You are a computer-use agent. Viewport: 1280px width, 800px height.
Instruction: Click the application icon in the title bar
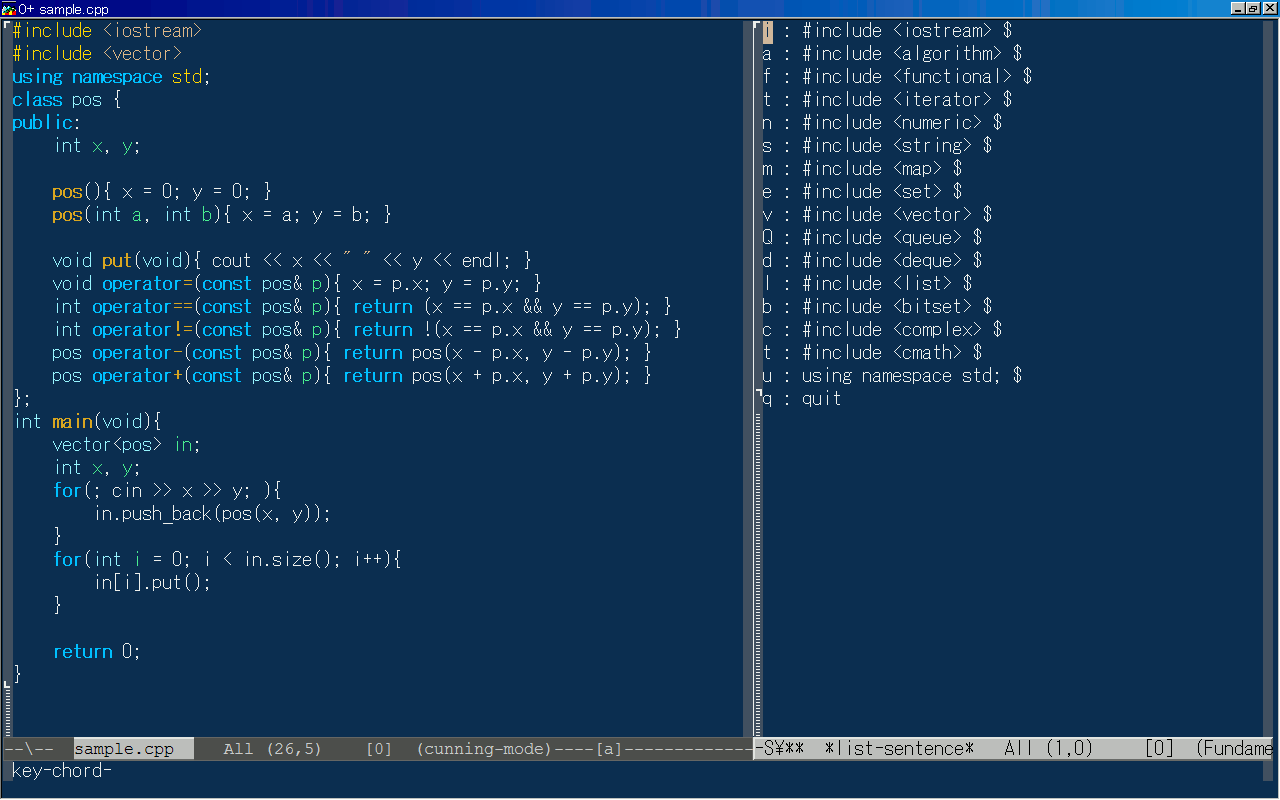pyautogui.click(x=9, y=8)
